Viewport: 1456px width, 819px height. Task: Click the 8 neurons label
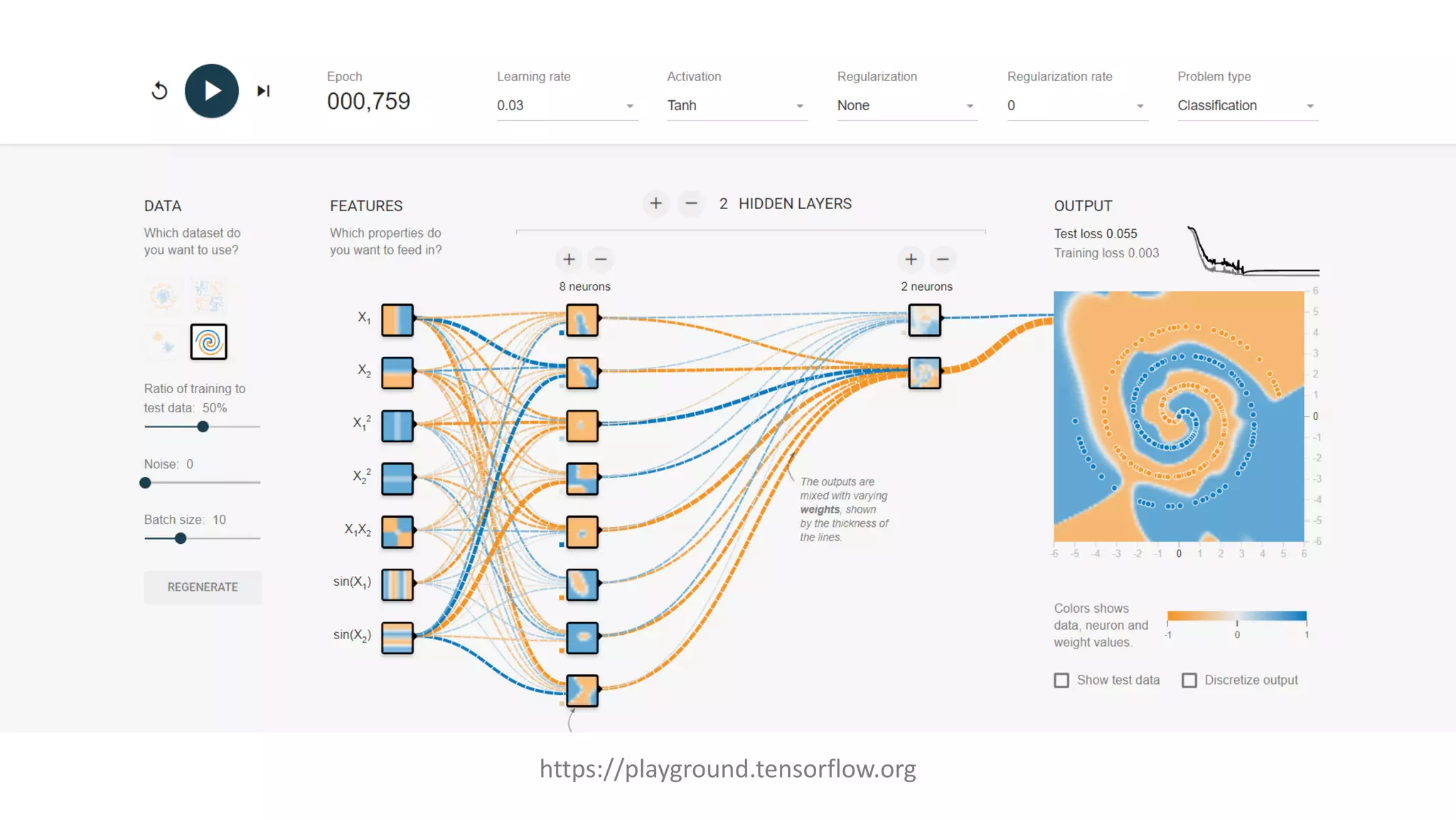point(584,287)
